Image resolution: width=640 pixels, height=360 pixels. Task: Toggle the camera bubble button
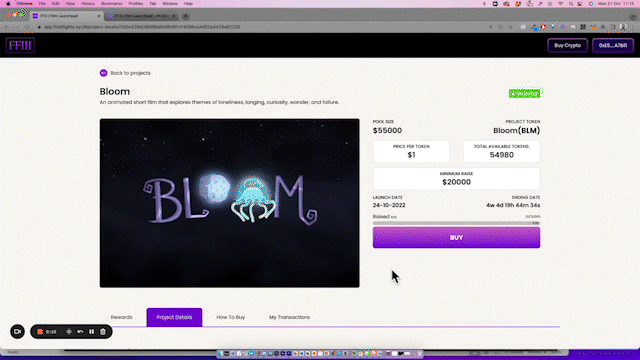18,331
